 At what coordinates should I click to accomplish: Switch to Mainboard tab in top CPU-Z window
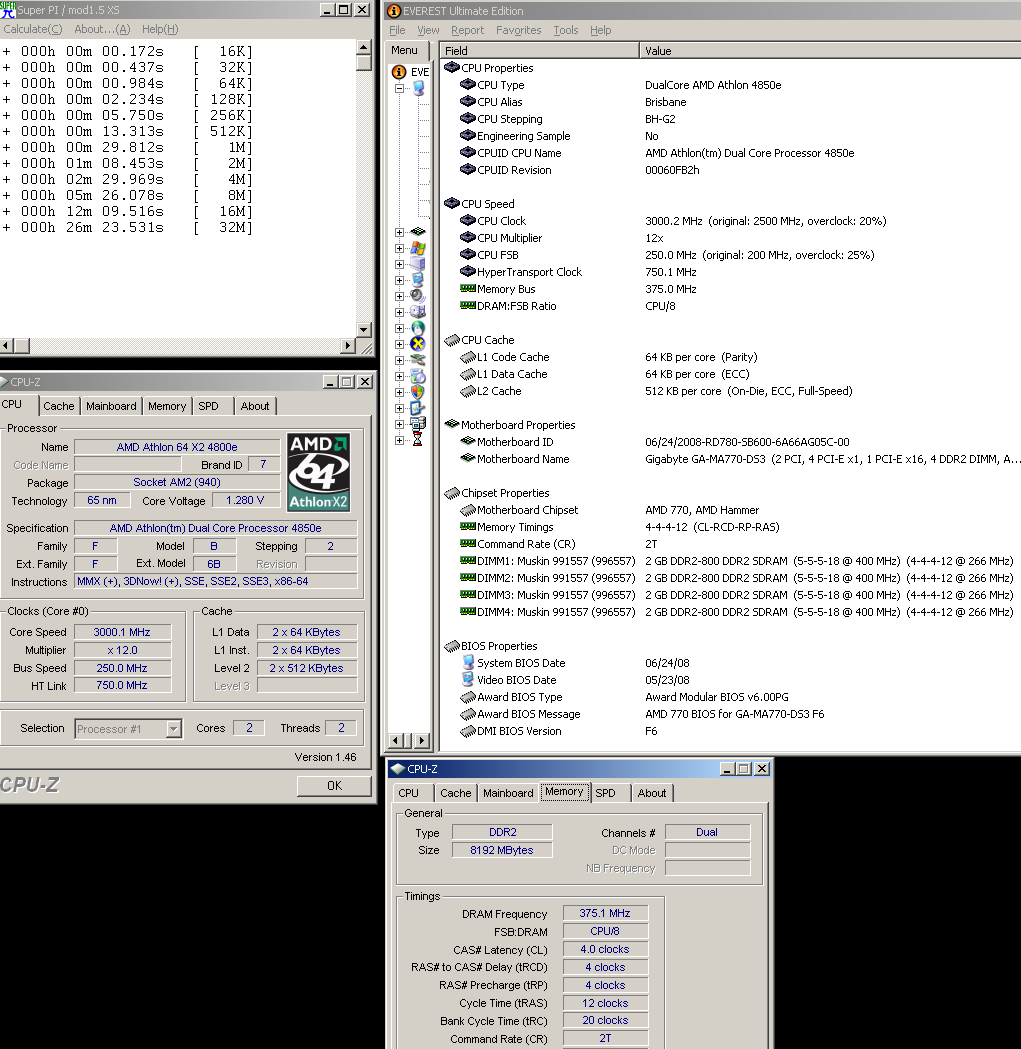tap(111, 406)
